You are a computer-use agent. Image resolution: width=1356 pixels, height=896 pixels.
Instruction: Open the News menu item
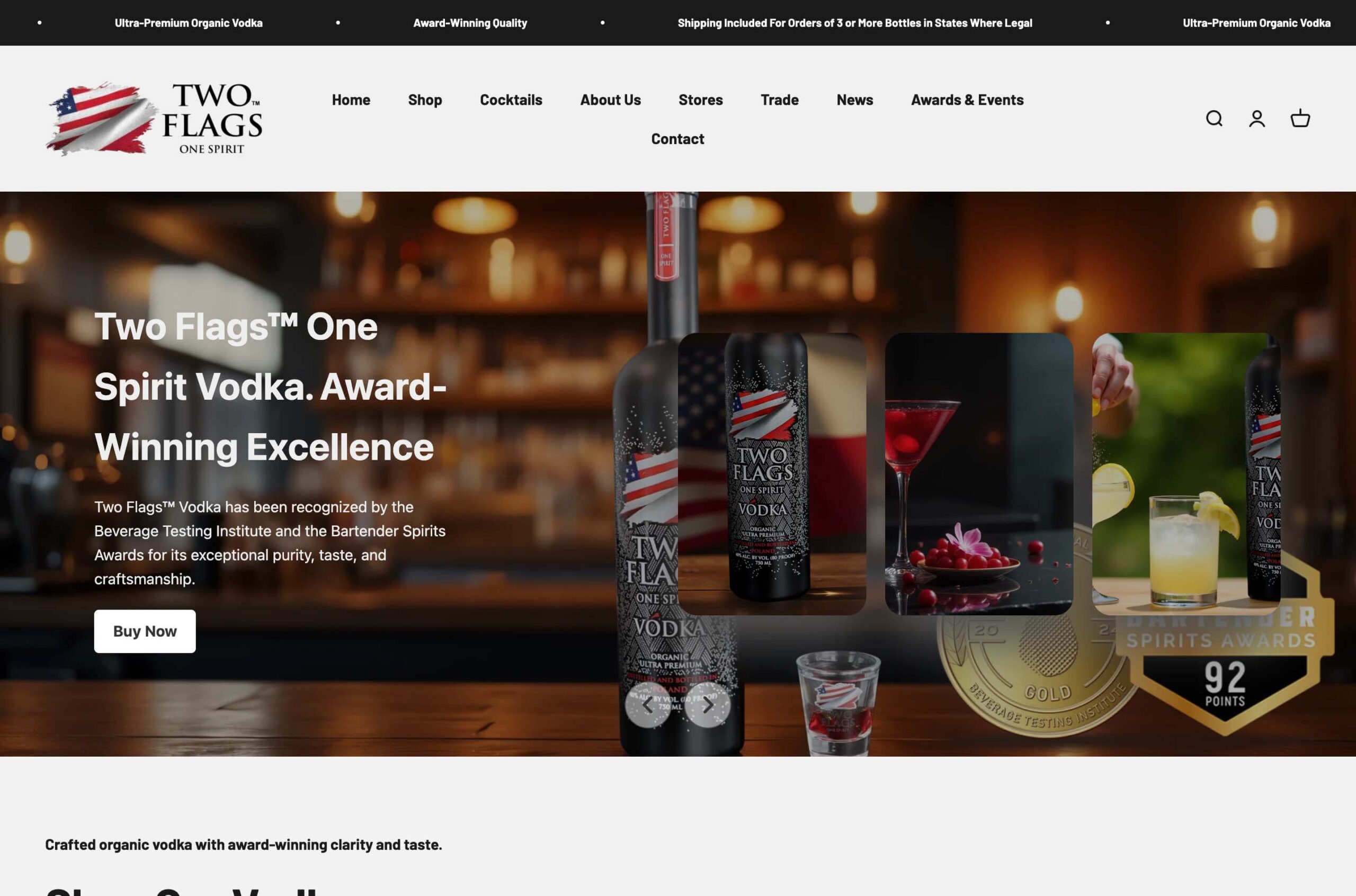click(854, 100)
